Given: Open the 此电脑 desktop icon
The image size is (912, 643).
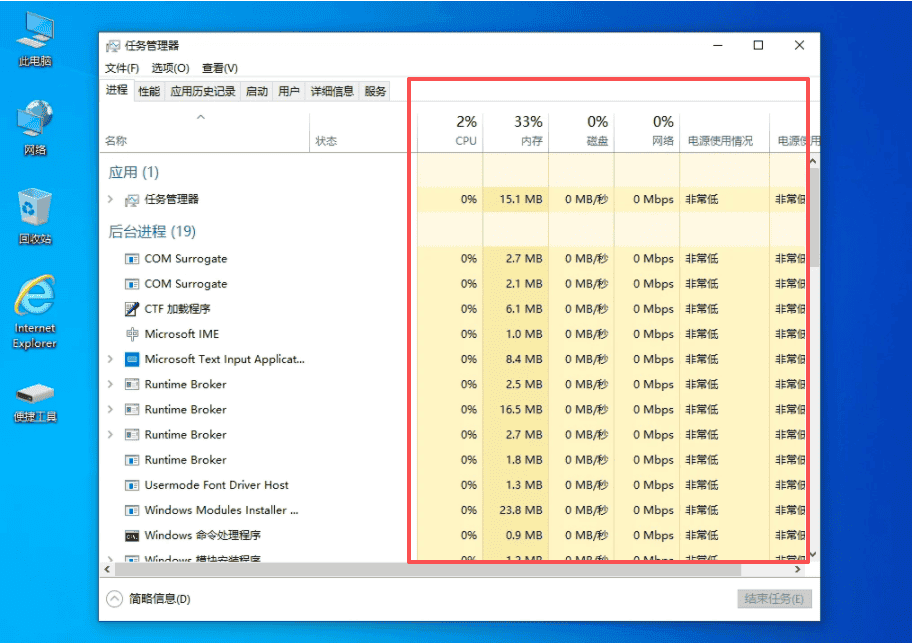Looking at the screenshot, I should point(35,40).
